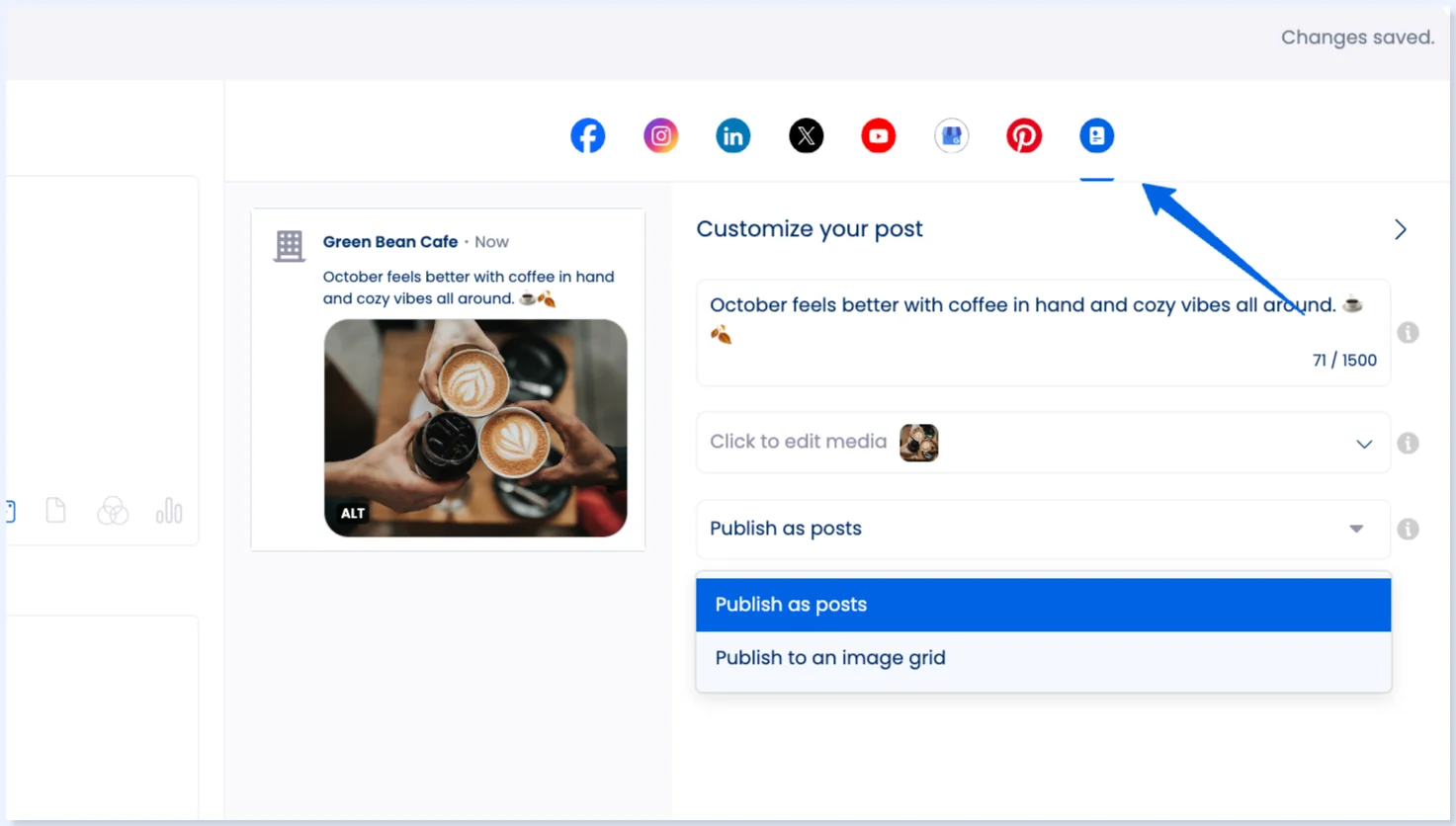Click the Changes saved. status text
The width and height of the screenshot is (1456, 826).
coord(1357,38)
